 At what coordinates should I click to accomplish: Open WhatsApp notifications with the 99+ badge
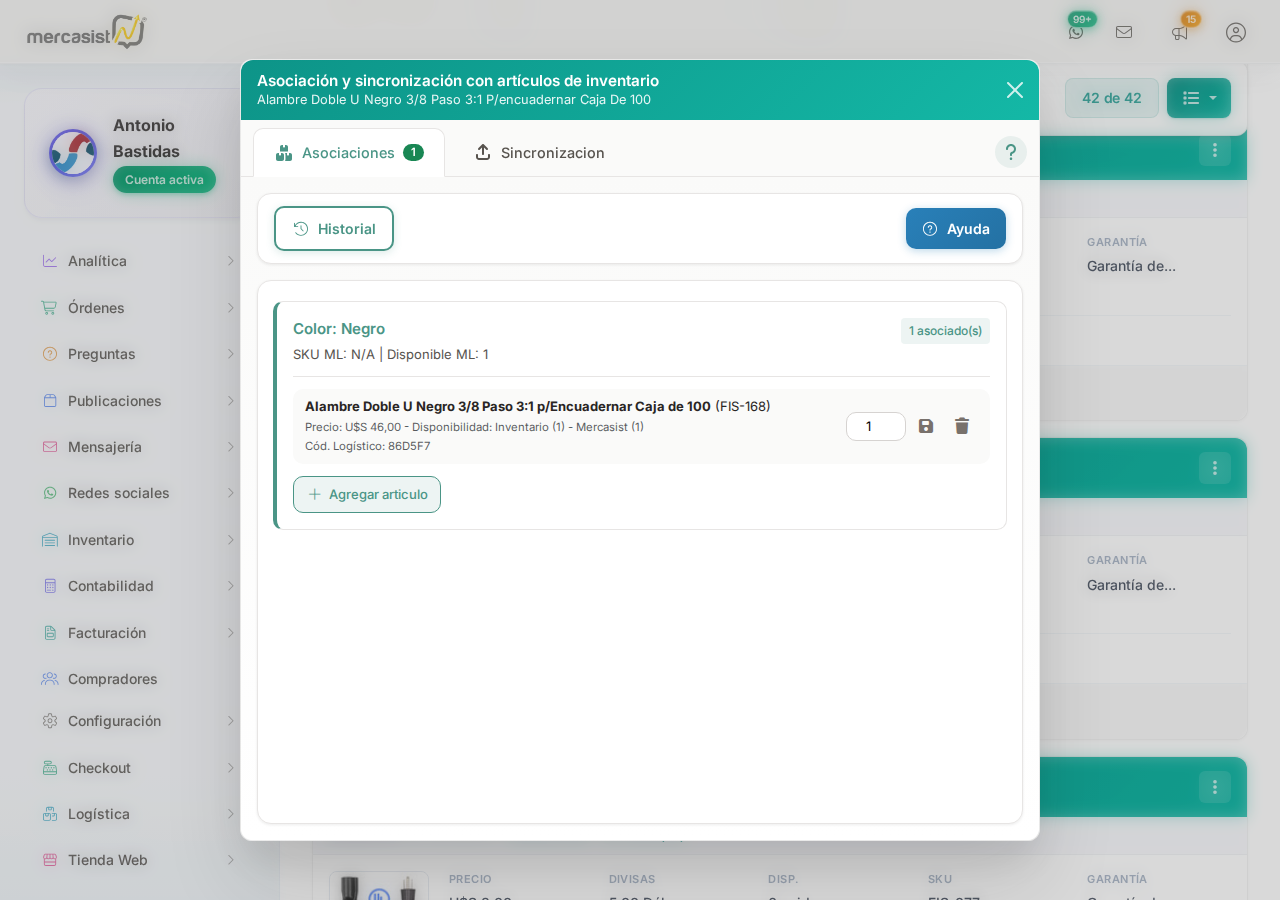[x=1076, y=32]
